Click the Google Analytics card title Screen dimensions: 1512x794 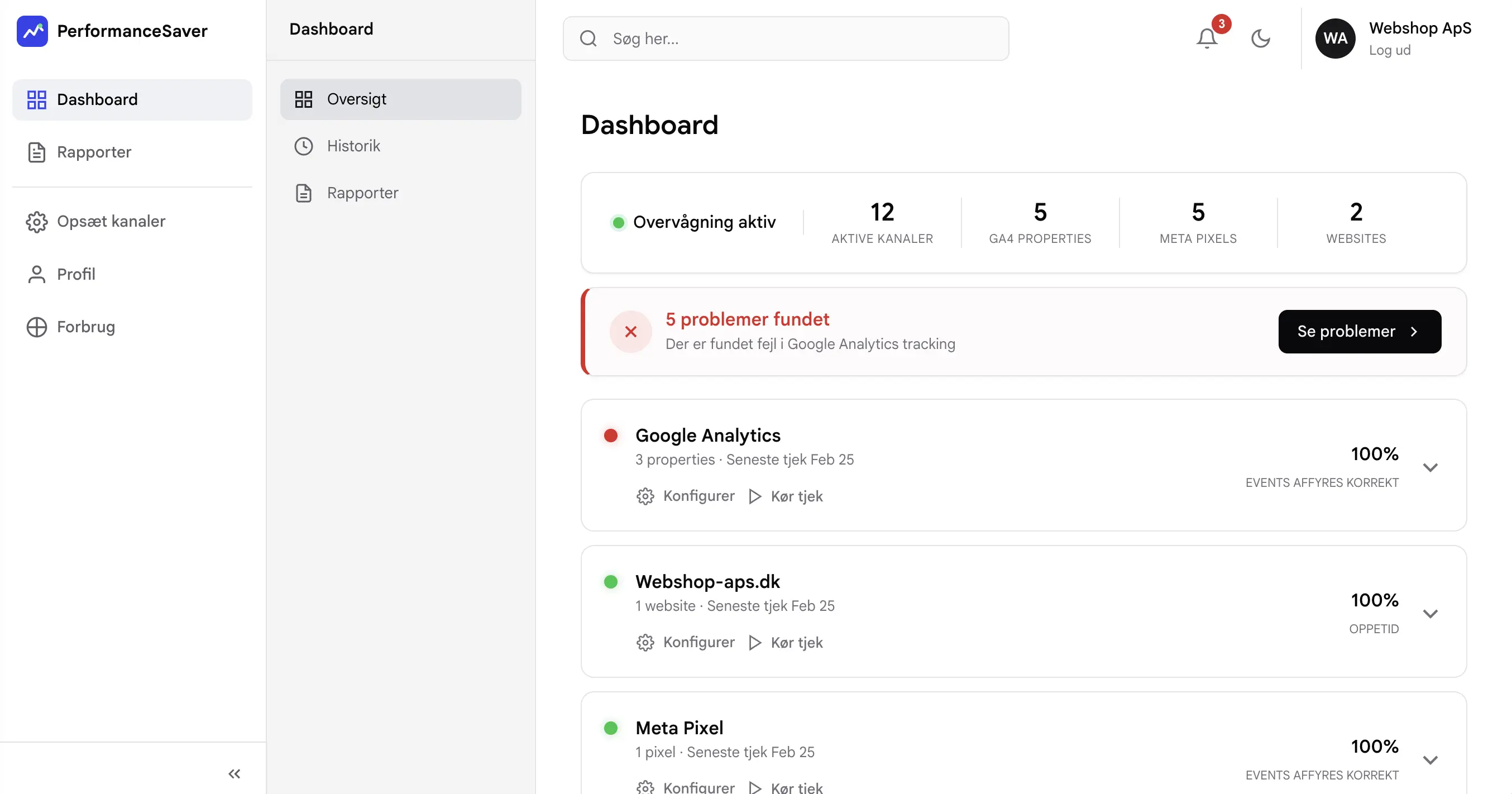click(708, 436)
